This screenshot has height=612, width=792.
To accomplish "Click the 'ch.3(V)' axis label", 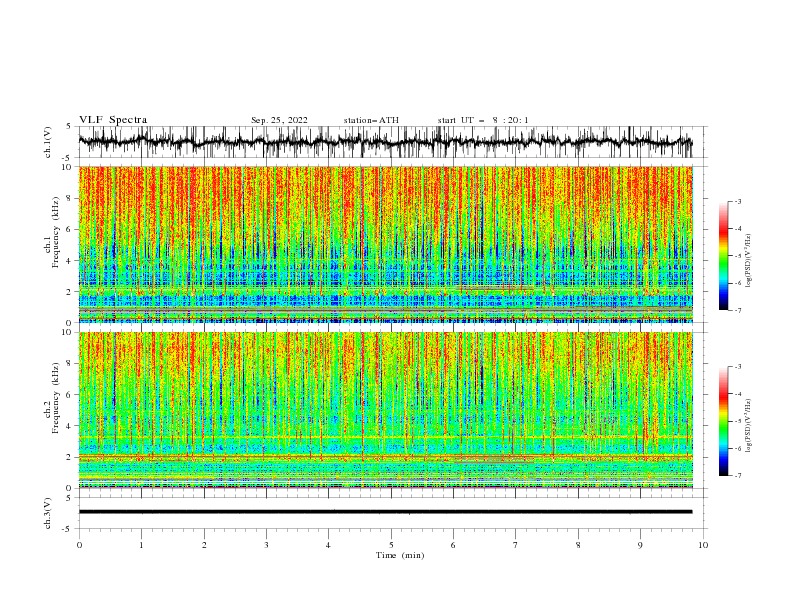I will 48,513.
